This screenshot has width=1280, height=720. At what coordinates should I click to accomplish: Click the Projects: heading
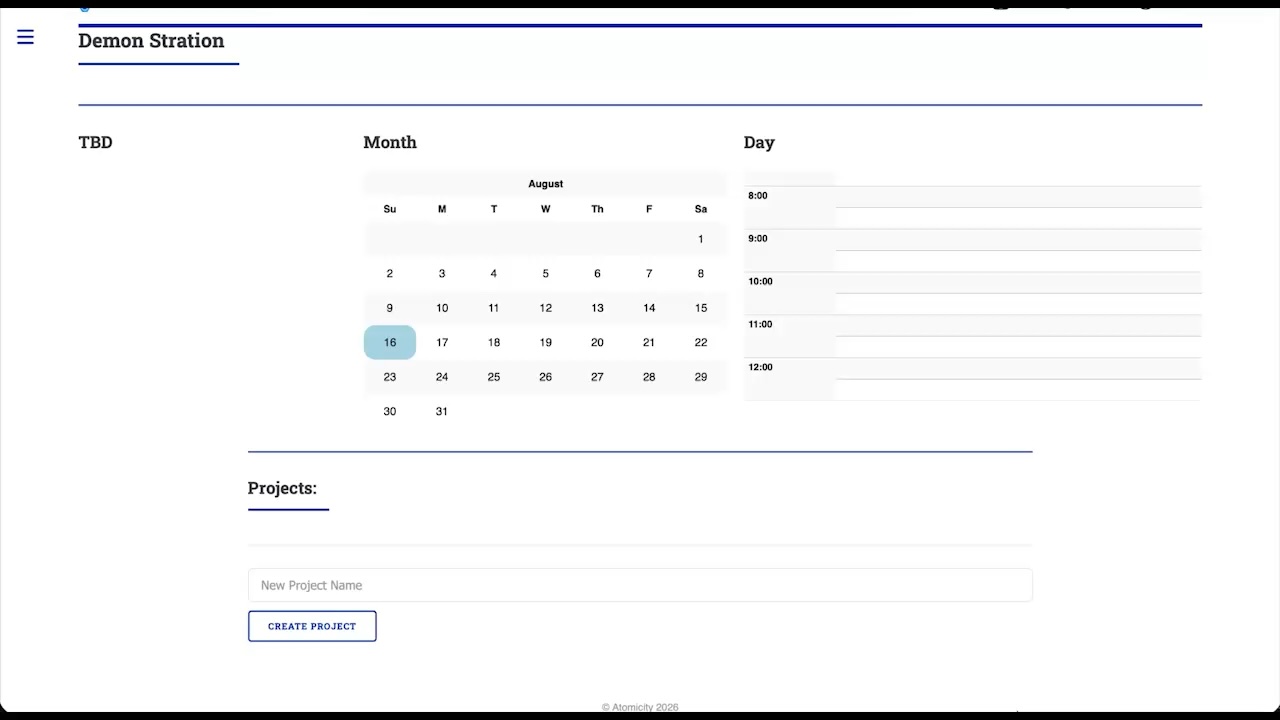click(282, 488)
